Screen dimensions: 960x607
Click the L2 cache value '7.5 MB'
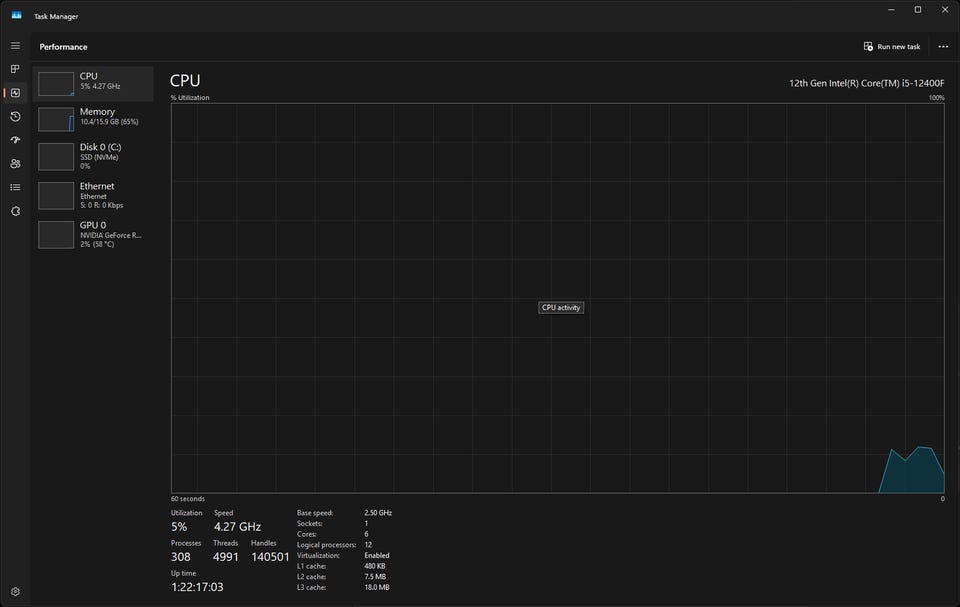pyautogui.click(x=375, y=576)
